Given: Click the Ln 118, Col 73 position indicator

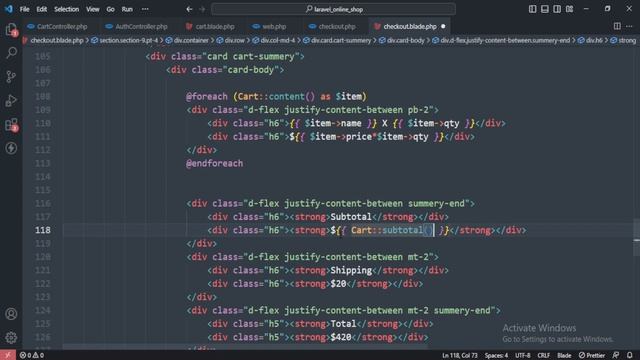Looking at the screenshot, I should coord(460,355).
